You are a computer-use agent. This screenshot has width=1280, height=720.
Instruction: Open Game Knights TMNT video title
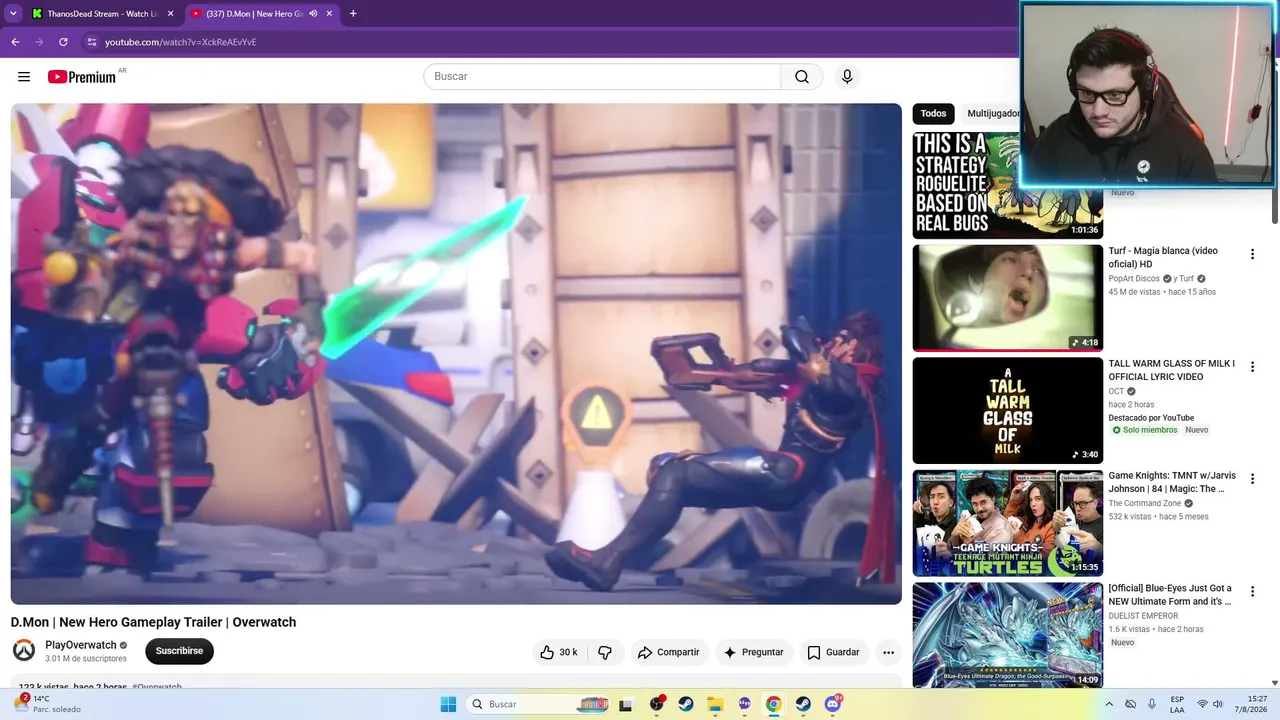pos(1172,482)
